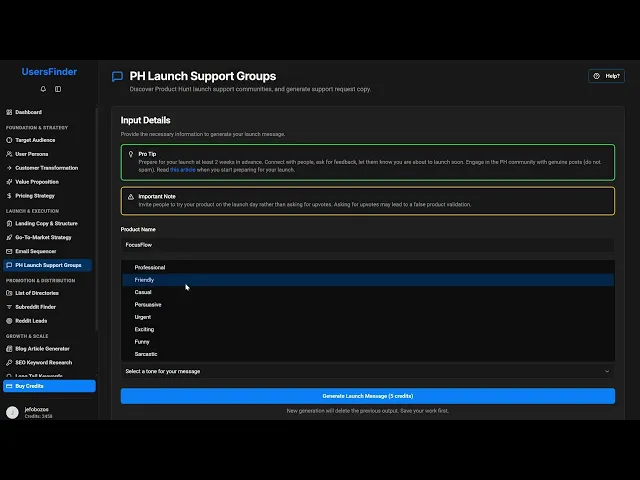Click the jefobozoe username text
Screen dimensions: 640x480
click(x=37, y=409)
